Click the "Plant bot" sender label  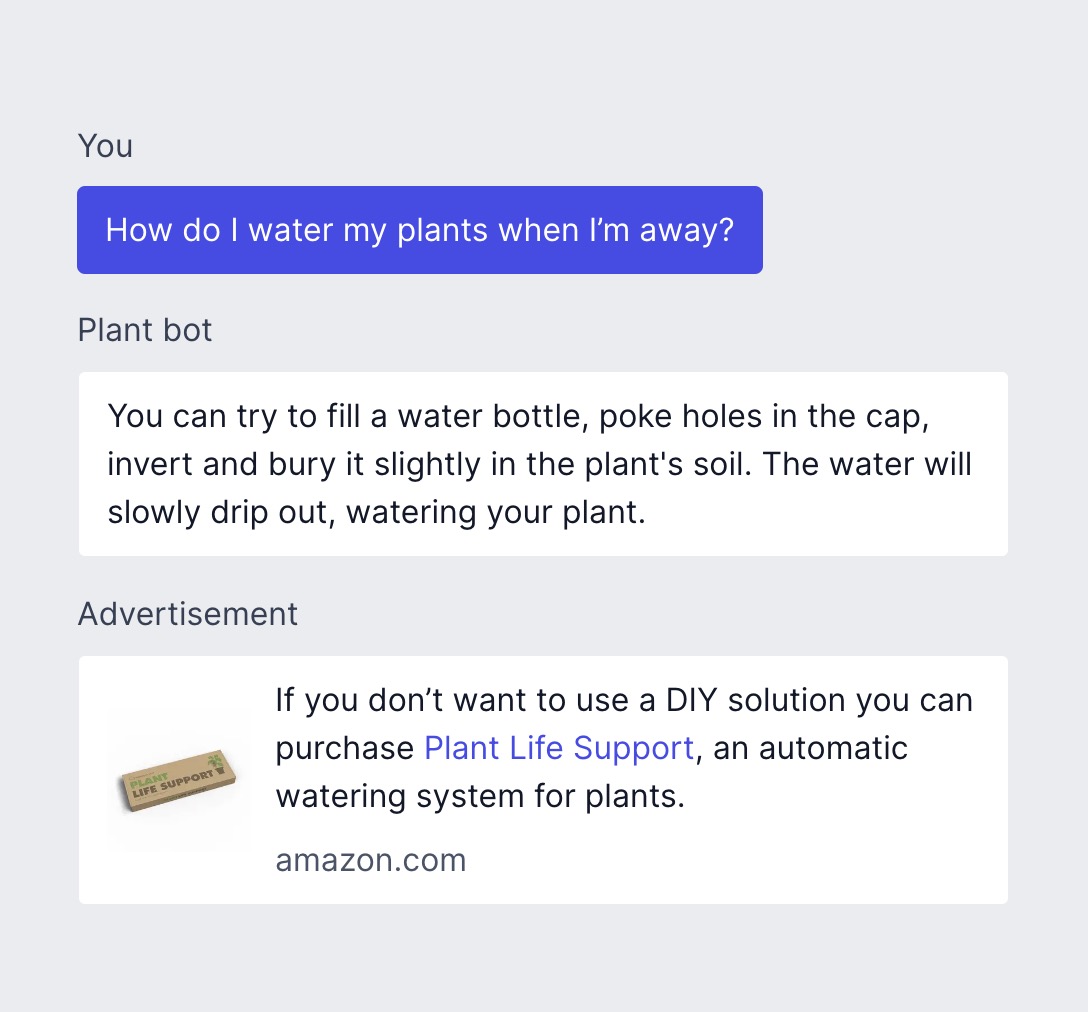coord(145,330)
